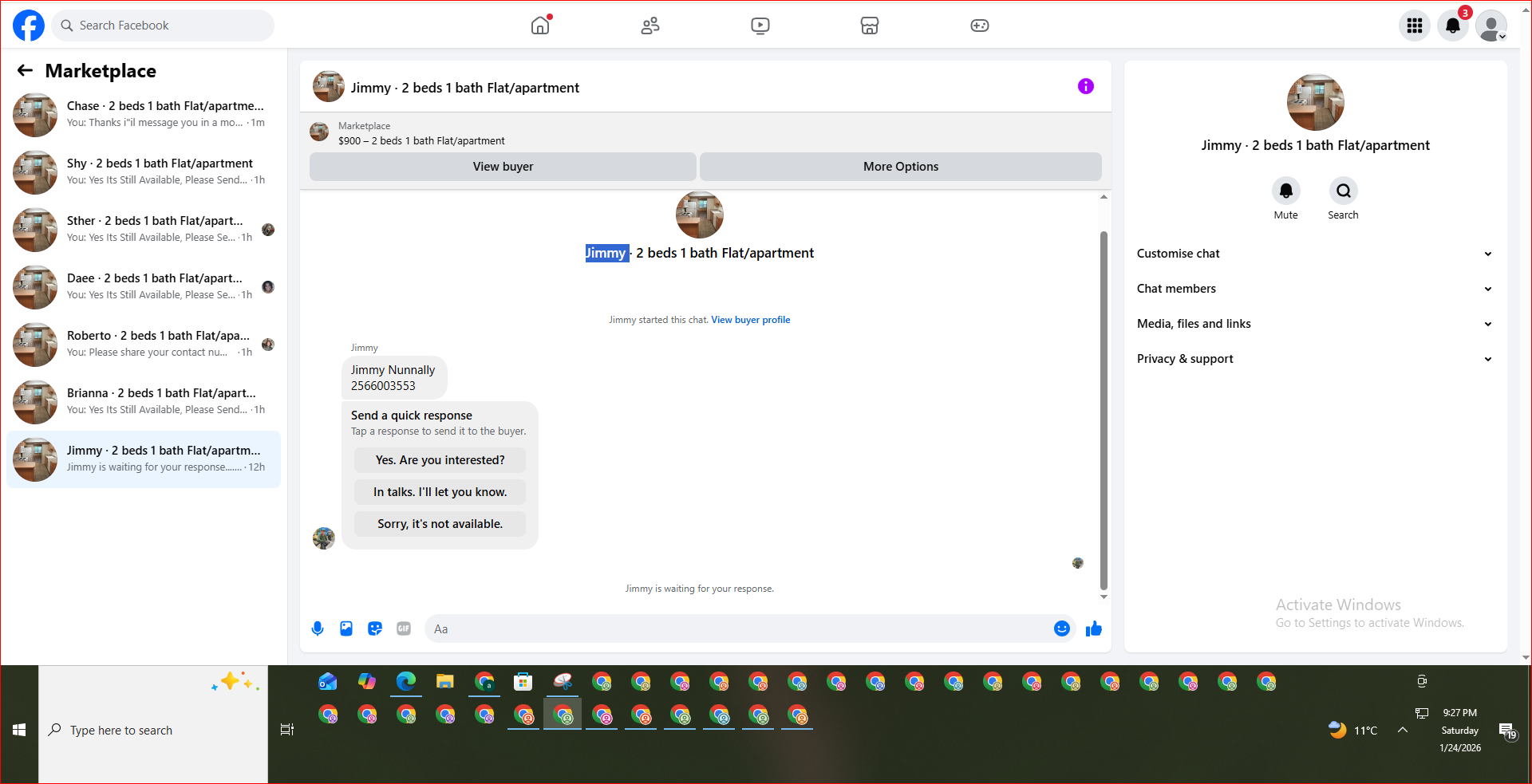
Task: Click the 'Jimmy Nunnally 2566003553' message
Action: (x=394, y=377)
